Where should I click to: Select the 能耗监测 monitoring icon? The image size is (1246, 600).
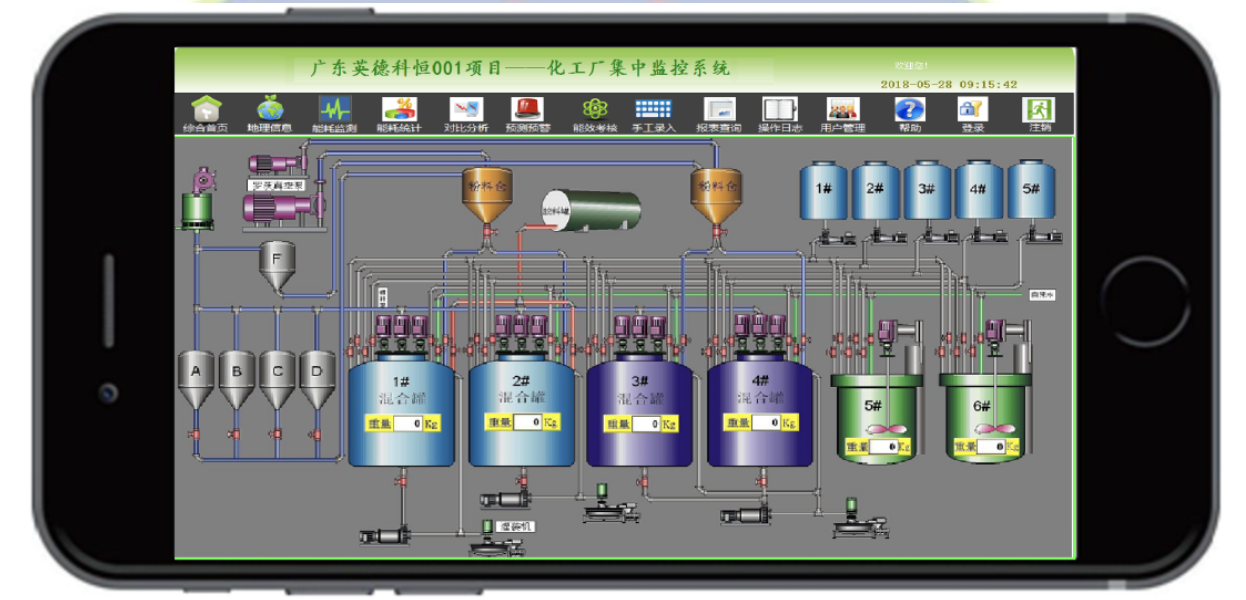click(x=334, y=109)
